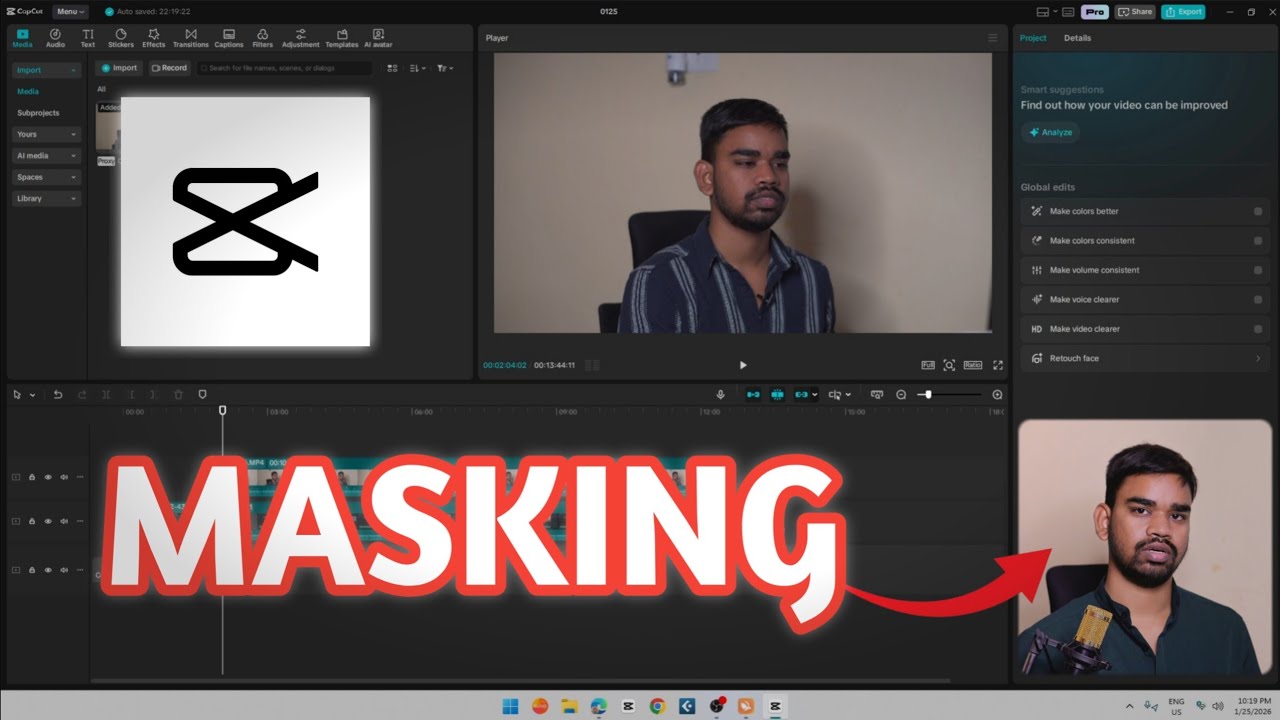Open the Templates panel
This screenshot has height=720, width=1280.
pos(342,38)
